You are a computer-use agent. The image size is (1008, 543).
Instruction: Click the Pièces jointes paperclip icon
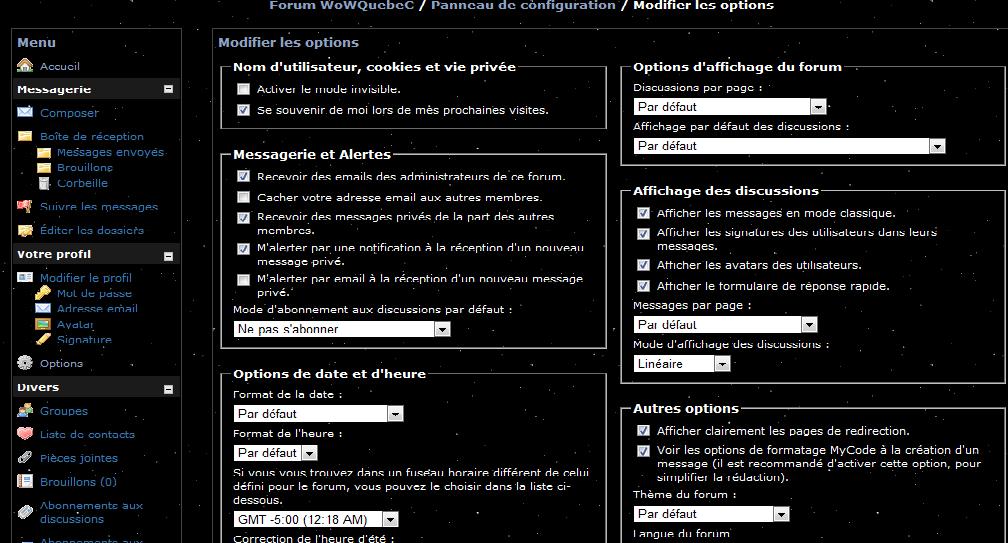coord(25,458)
